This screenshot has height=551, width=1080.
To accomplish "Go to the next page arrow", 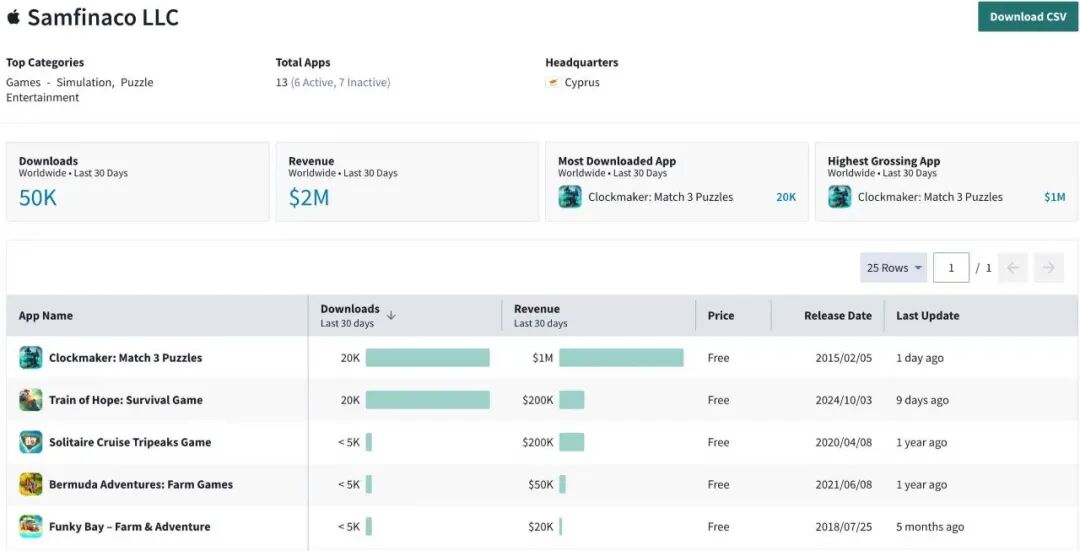I will coord(1048,268).
